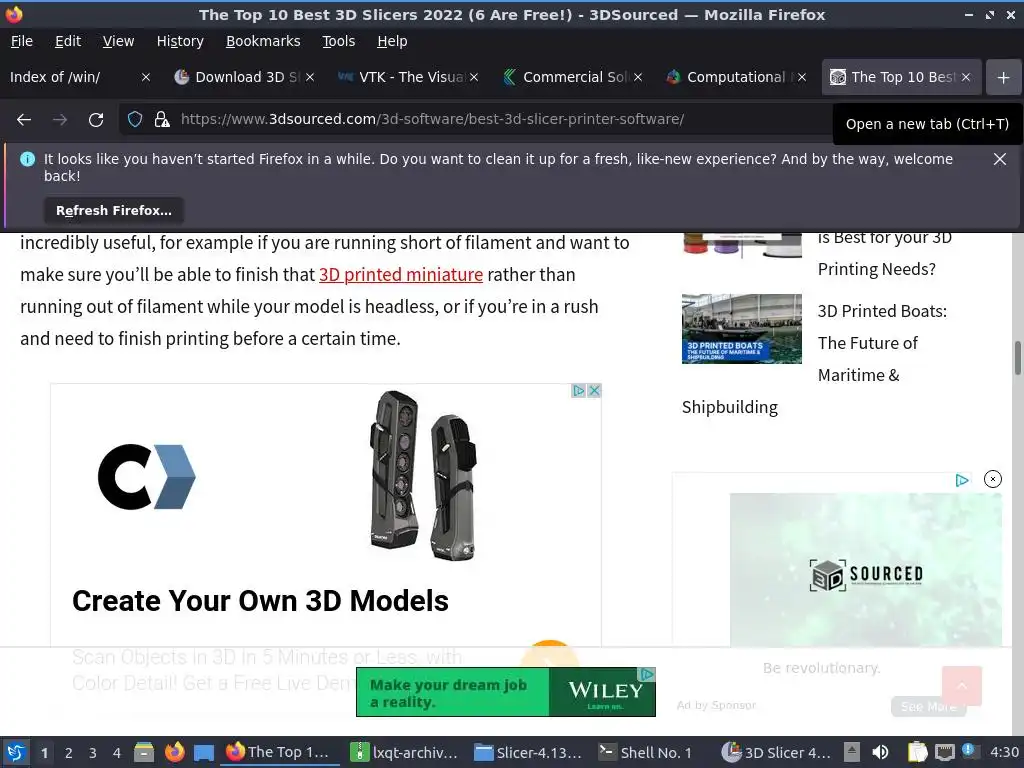Viewport: 1024px width, 768px height.
Task: Close the 'Index of /win/' tab
Action: (146, 77)
